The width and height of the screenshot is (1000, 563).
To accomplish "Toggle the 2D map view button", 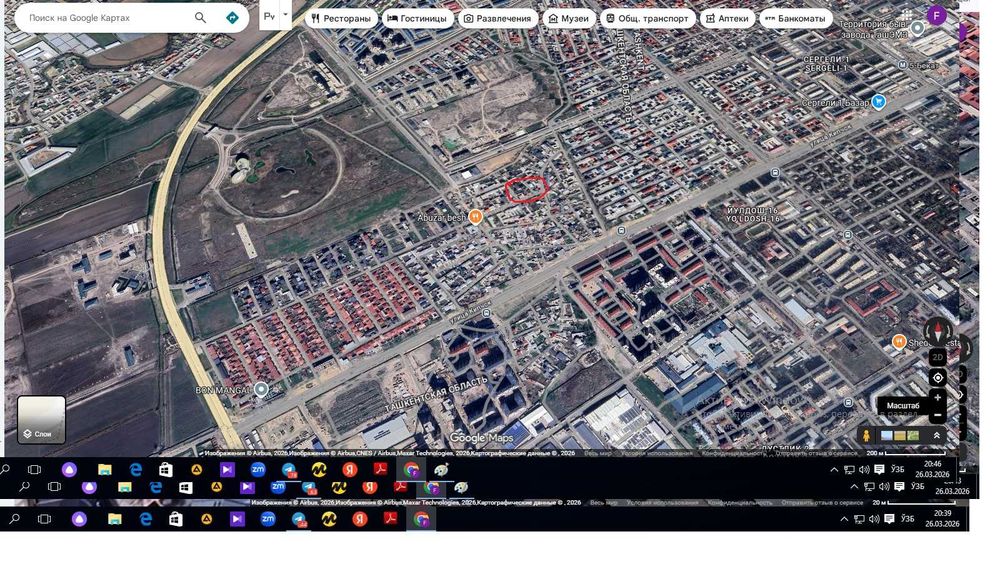I will coord(938,357).
